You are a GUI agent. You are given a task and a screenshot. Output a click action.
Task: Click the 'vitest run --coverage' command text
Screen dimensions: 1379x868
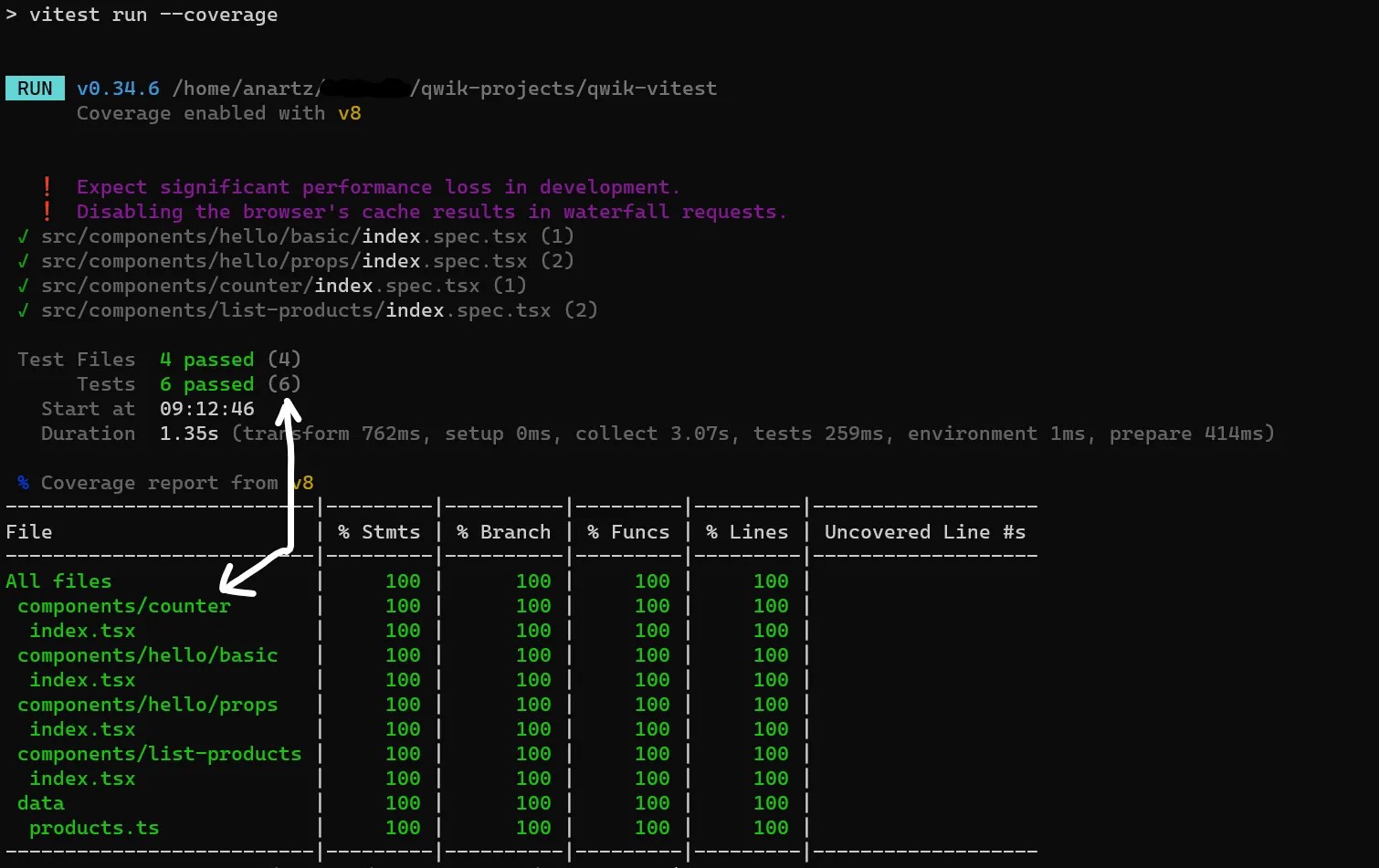point(153,16)
